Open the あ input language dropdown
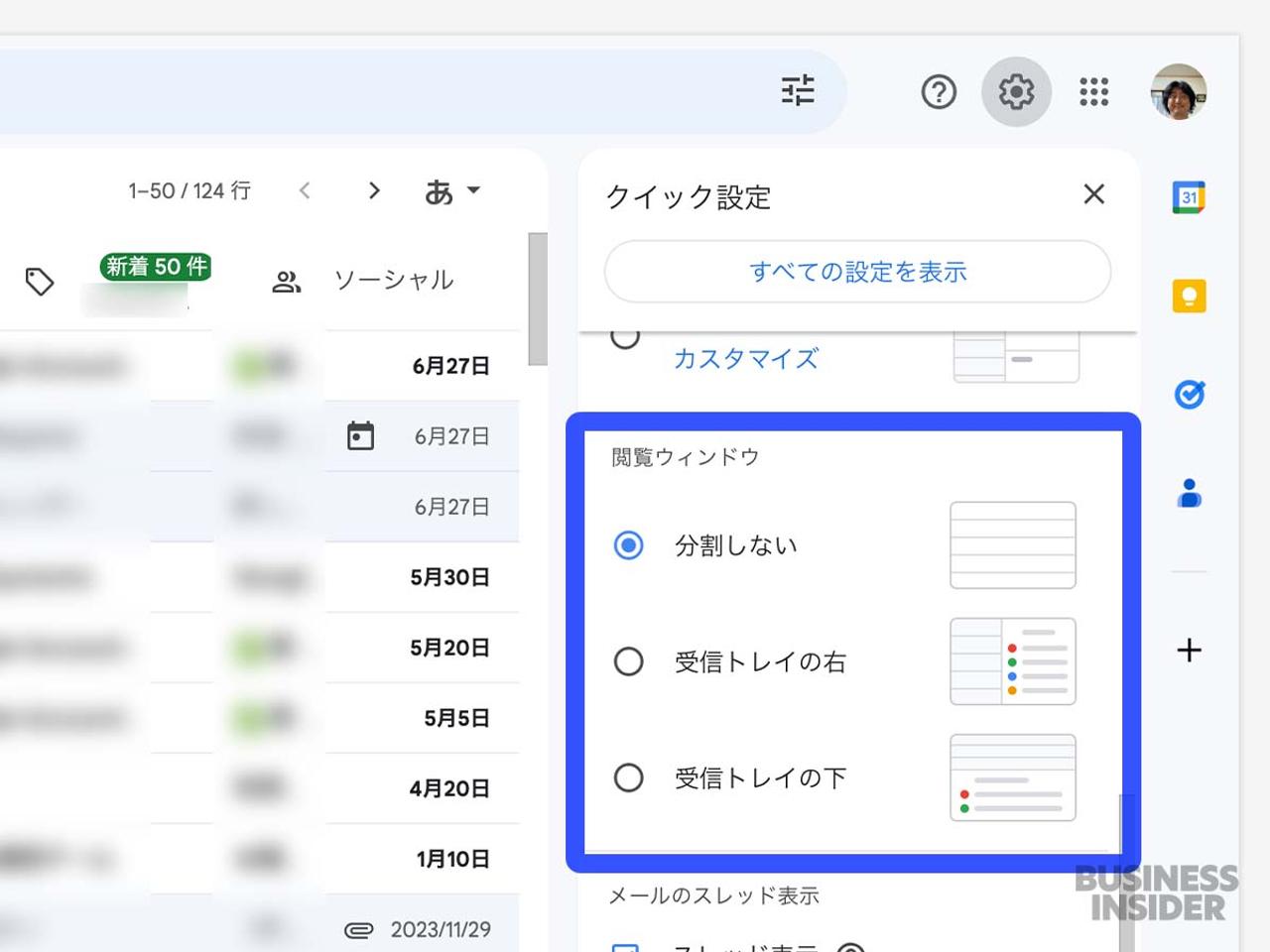This screenshot has height=952, width=1270. (x=452, y=190)
